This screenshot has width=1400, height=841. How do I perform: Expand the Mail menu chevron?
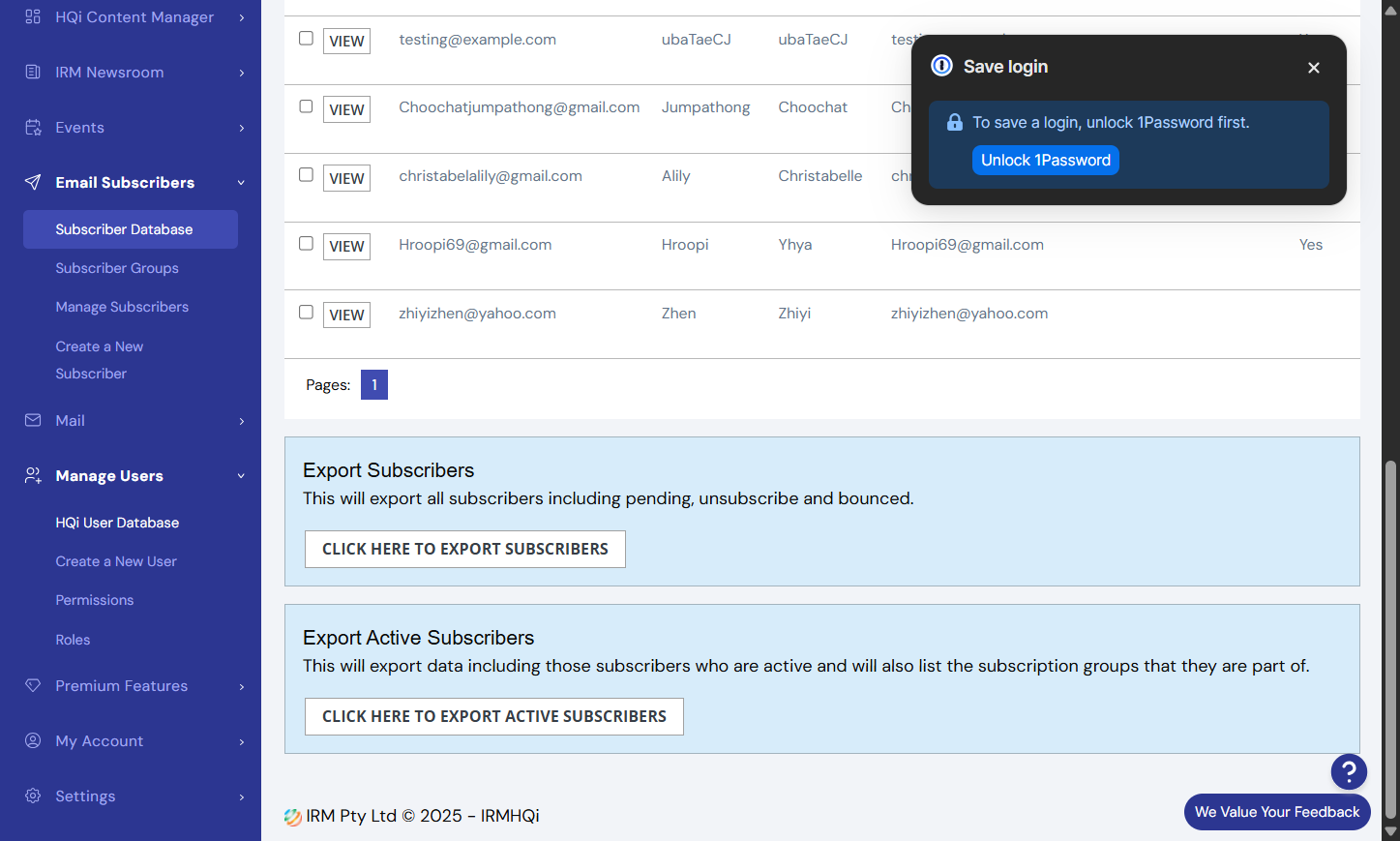242,421
